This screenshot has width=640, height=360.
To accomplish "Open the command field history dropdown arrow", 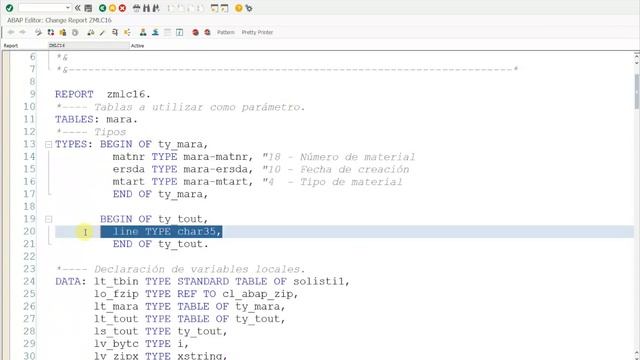I will coord(68,8).
